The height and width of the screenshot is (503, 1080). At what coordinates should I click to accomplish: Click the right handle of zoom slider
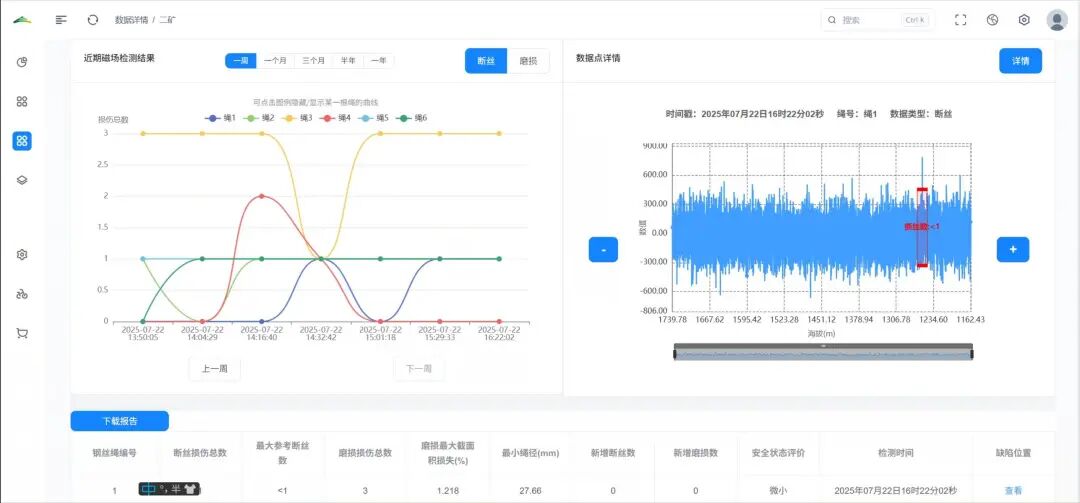point(973,354)
